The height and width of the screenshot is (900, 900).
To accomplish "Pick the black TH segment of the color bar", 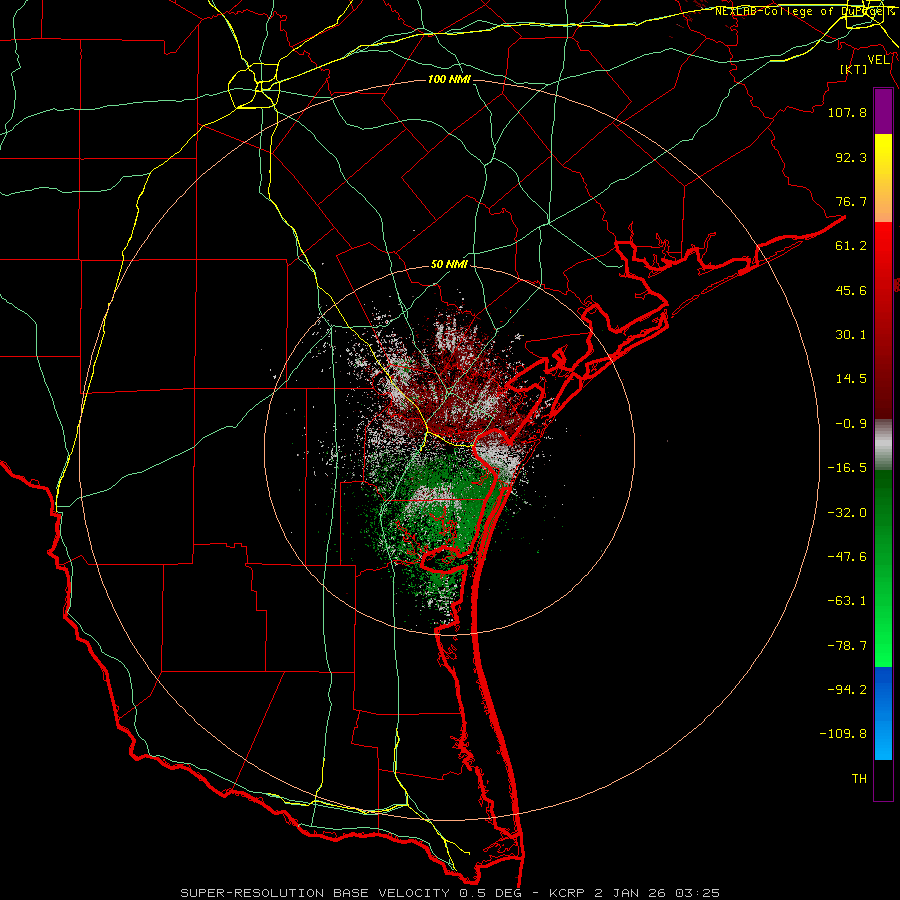I will [883, 779].
